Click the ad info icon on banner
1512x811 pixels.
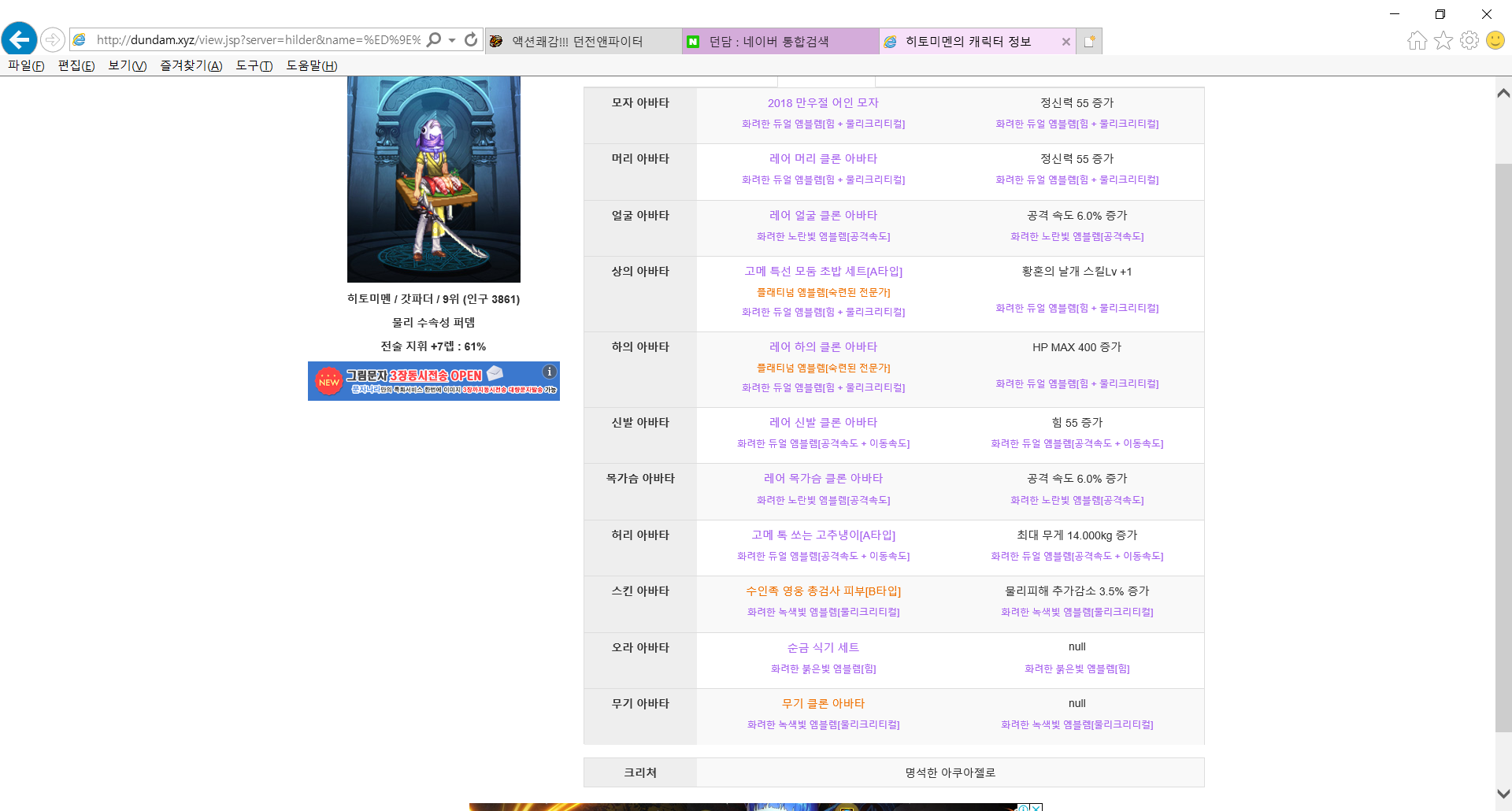click(550, 372)
